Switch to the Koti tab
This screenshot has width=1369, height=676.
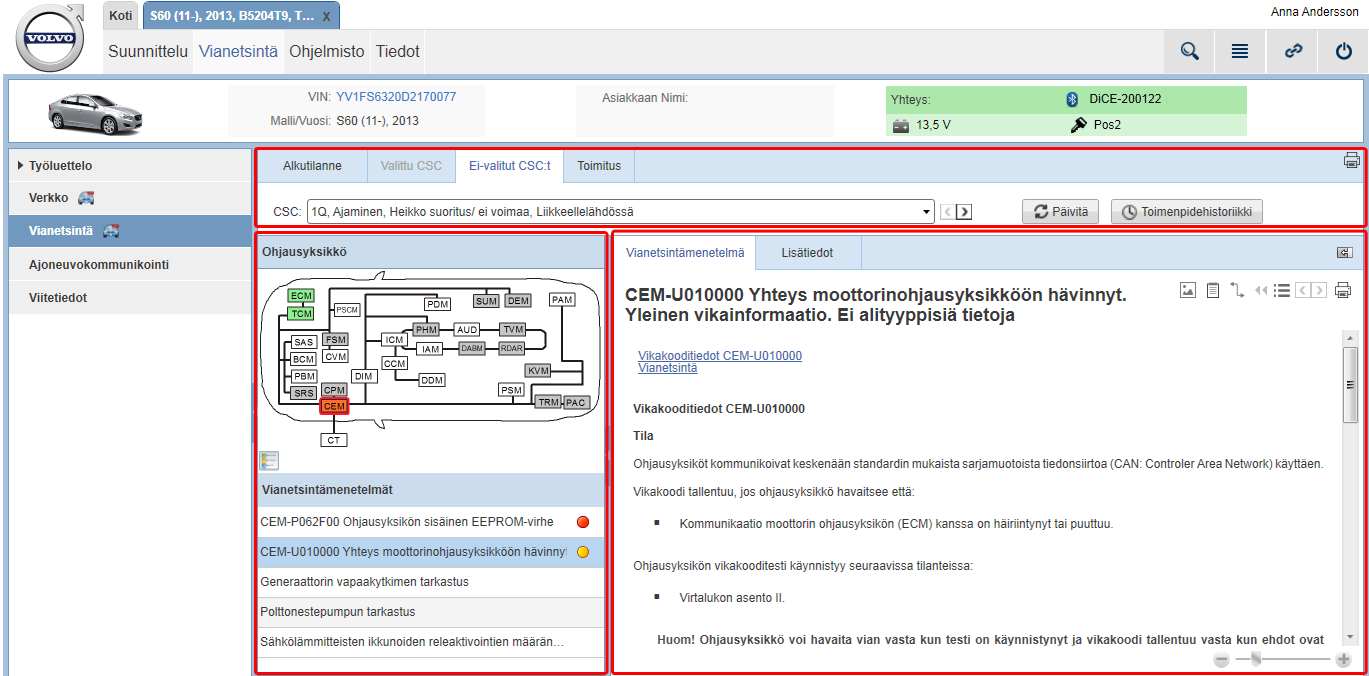coord(120,15)
